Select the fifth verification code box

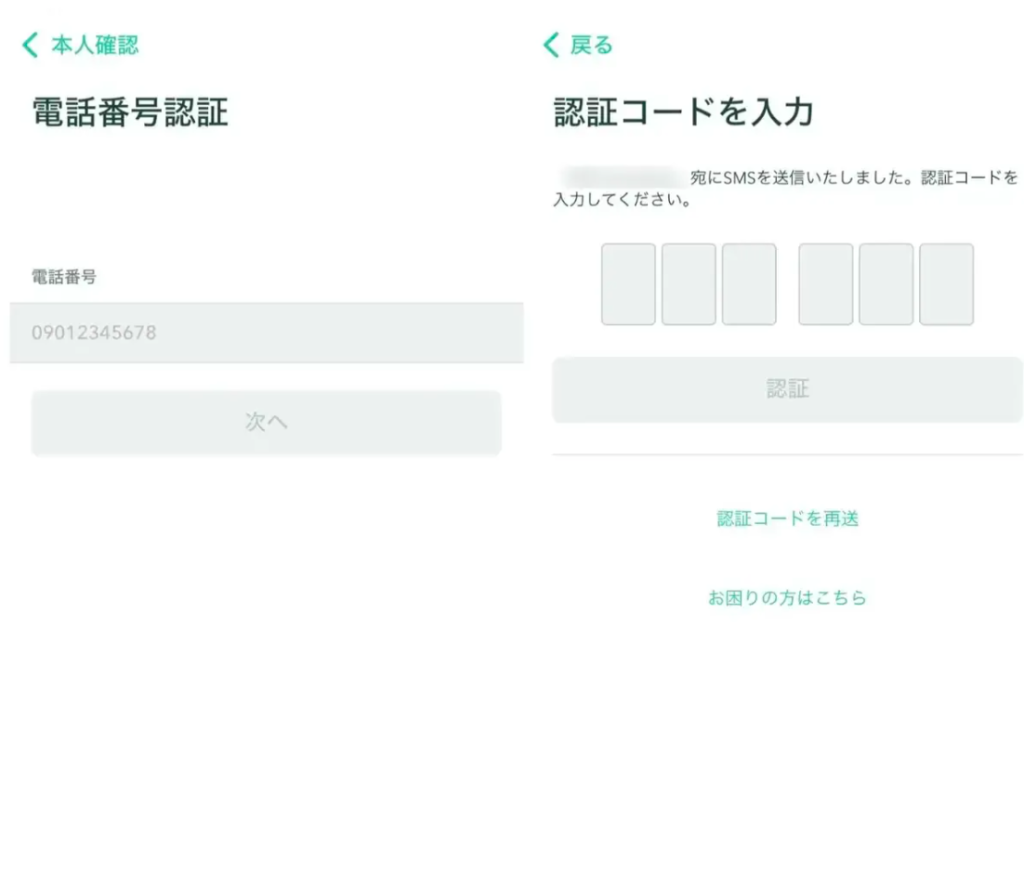pos(886,284)
